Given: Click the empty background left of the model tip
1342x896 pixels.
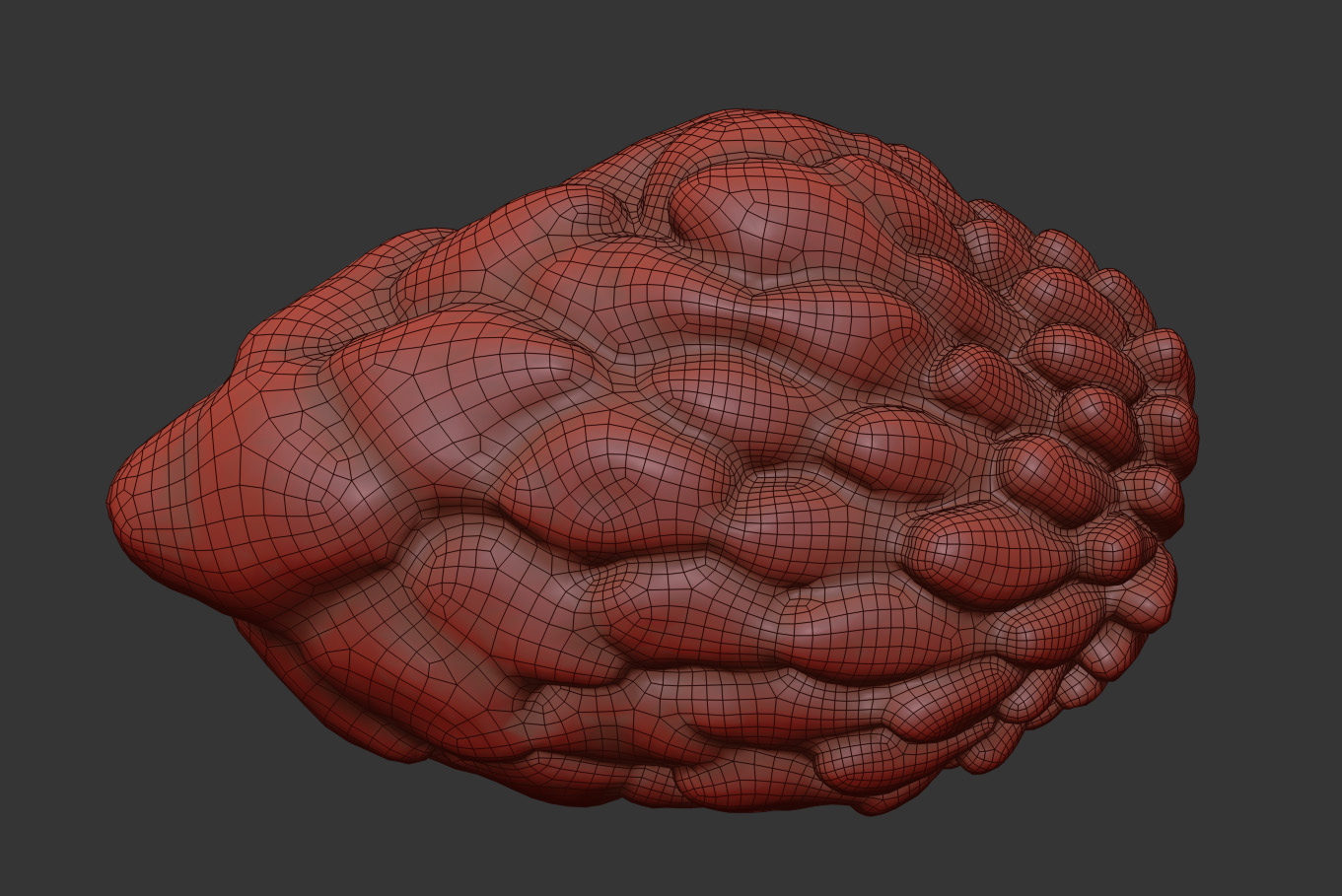Looking at the screenshot, I should pos(49,493).
